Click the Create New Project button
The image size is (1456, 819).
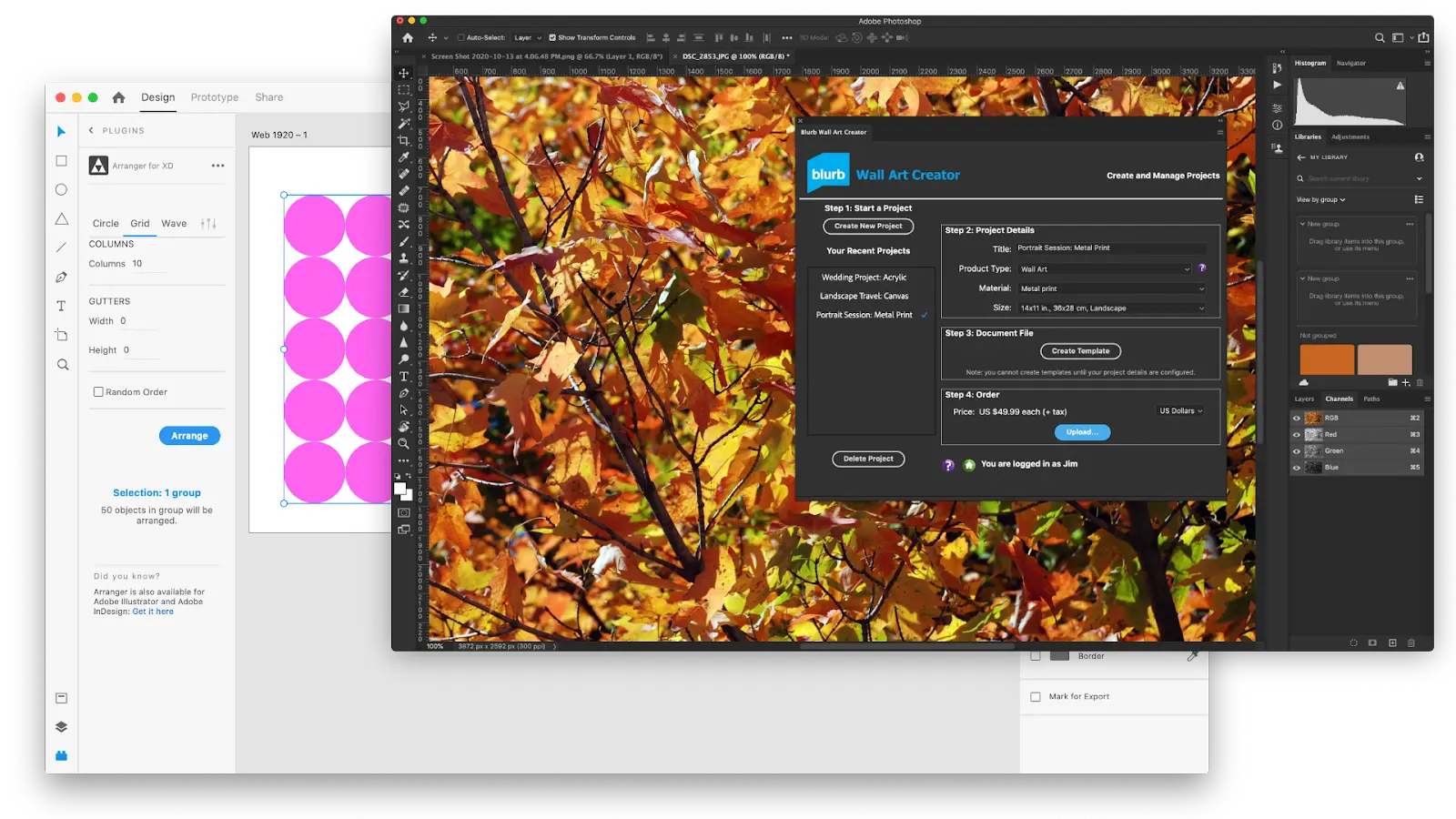tap(868, 226)
